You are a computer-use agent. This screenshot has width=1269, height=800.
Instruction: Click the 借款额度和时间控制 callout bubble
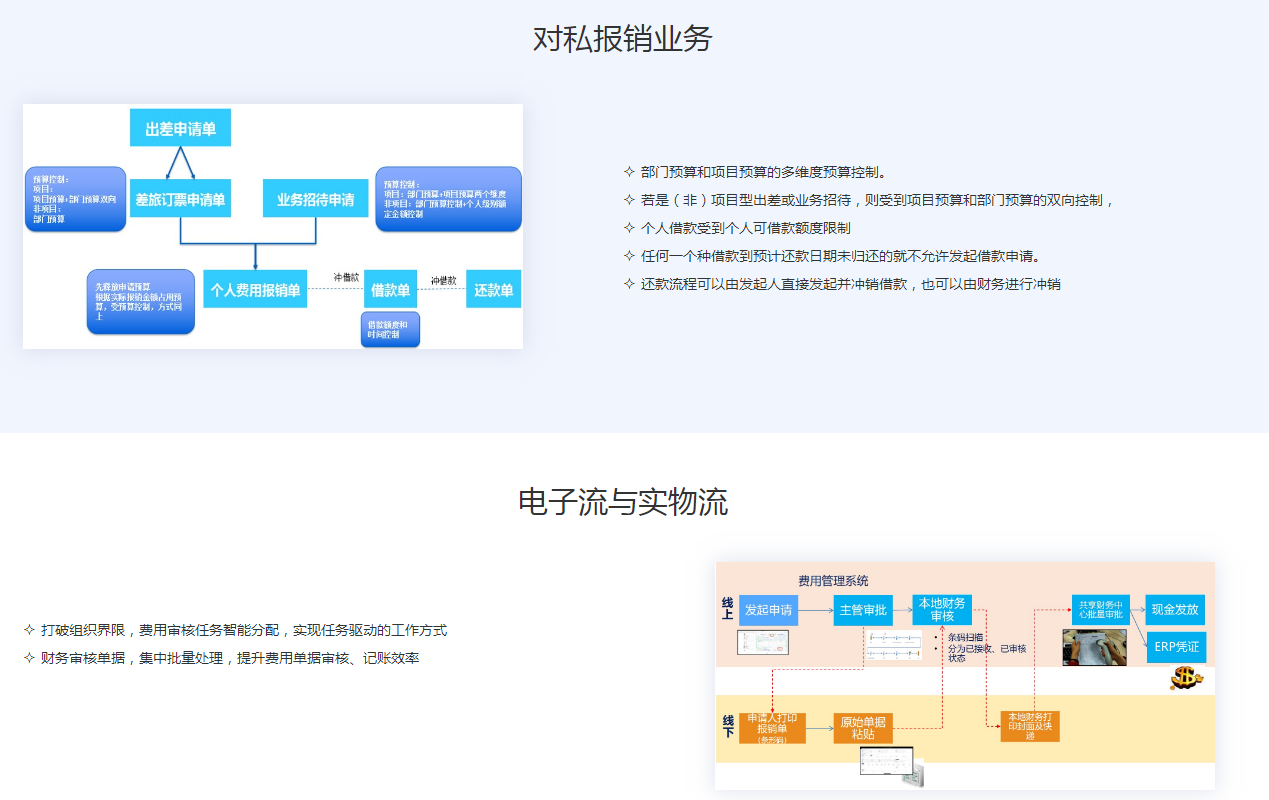tap(390, 329)
